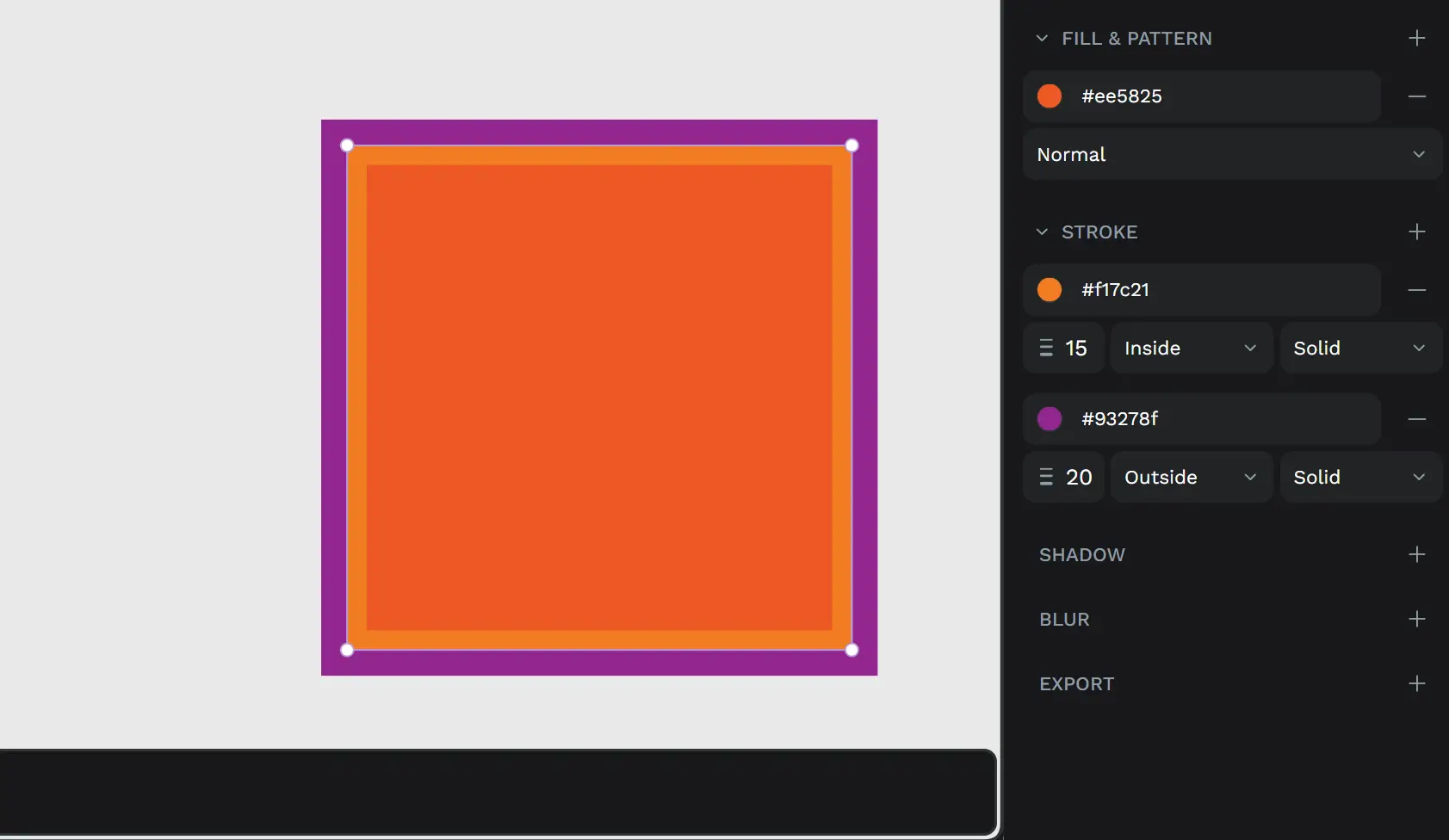Change Solid style of orange stroke

click(x=1359, y=348)
